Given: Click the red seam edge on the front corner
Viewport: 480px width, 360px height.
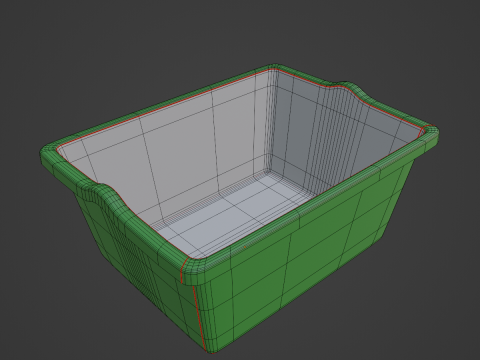Looking at the screenshot, I should [x=199, y=318].
